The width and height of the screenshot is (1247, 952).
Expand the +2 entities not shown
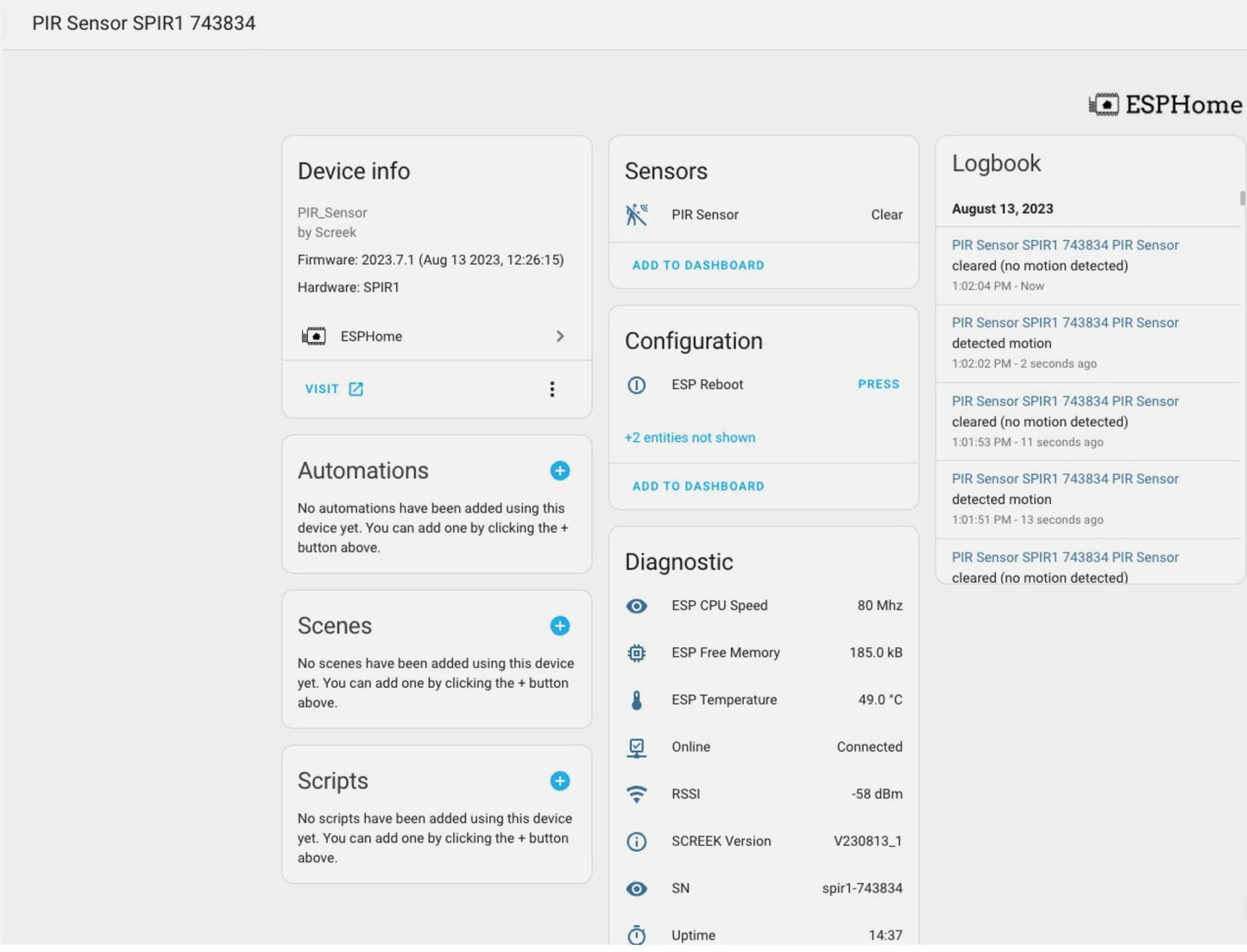pyautogui.click(x=690, y=438)
